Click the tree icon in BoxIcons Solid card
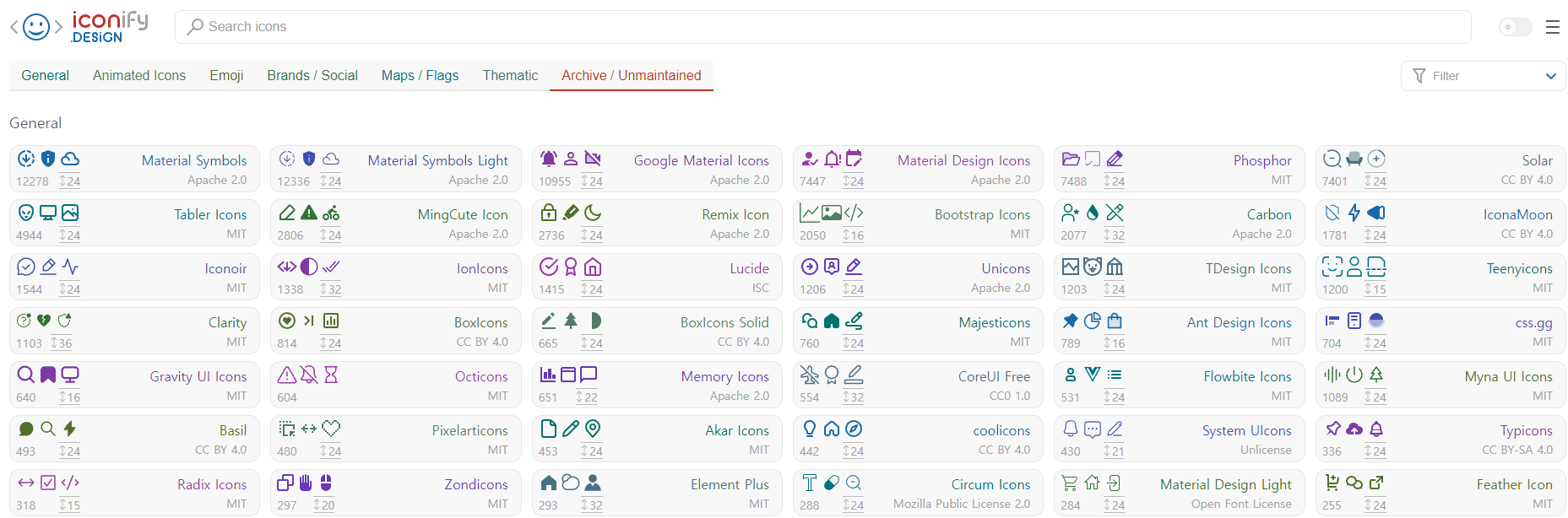Screen dimensions: 1568x518 click(x=571, y=321)
